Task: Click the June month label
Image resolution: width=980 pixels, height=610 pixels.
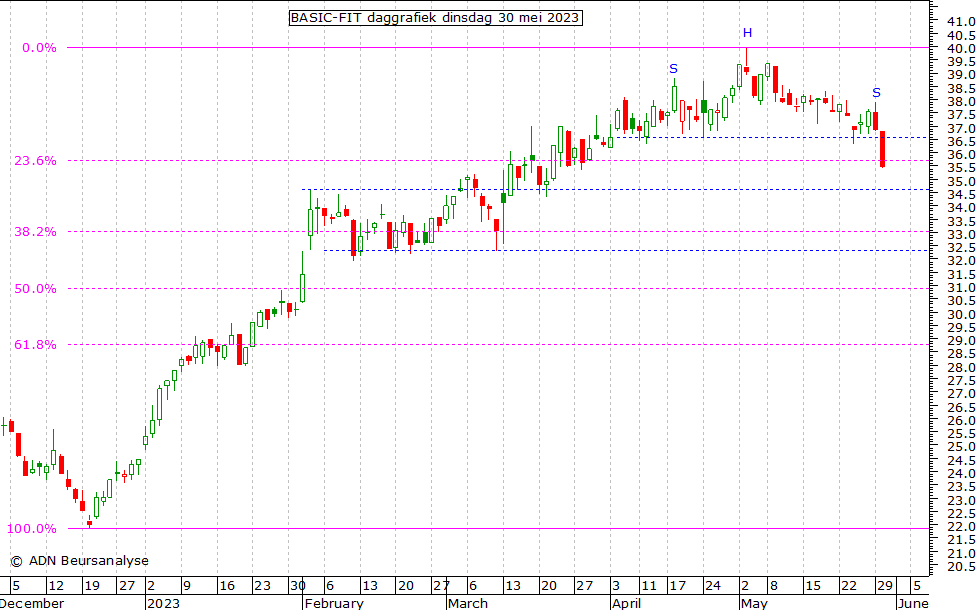Action: [x=912, y=603]
